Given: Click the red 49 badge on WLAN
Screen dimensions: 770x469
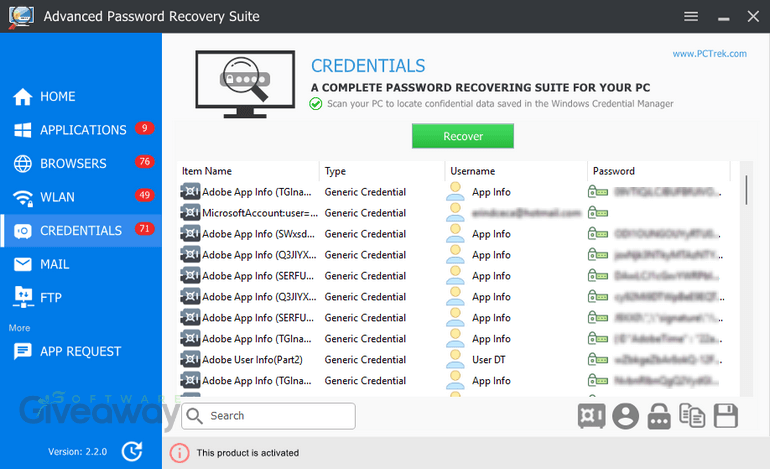Looking at the screenshot, I should tap(144, 195).
